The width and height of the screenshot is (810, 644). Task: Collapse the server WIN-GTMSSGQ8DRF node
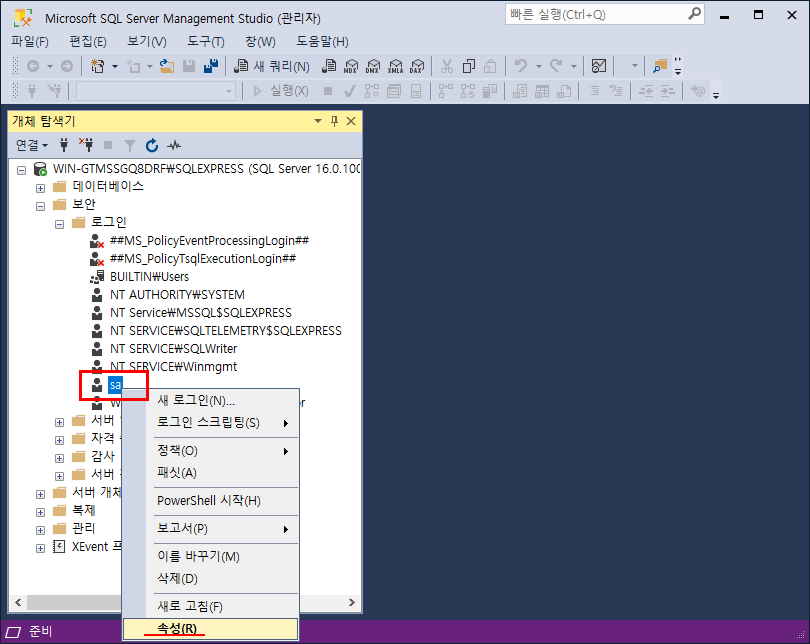click(x=21, y=170)
